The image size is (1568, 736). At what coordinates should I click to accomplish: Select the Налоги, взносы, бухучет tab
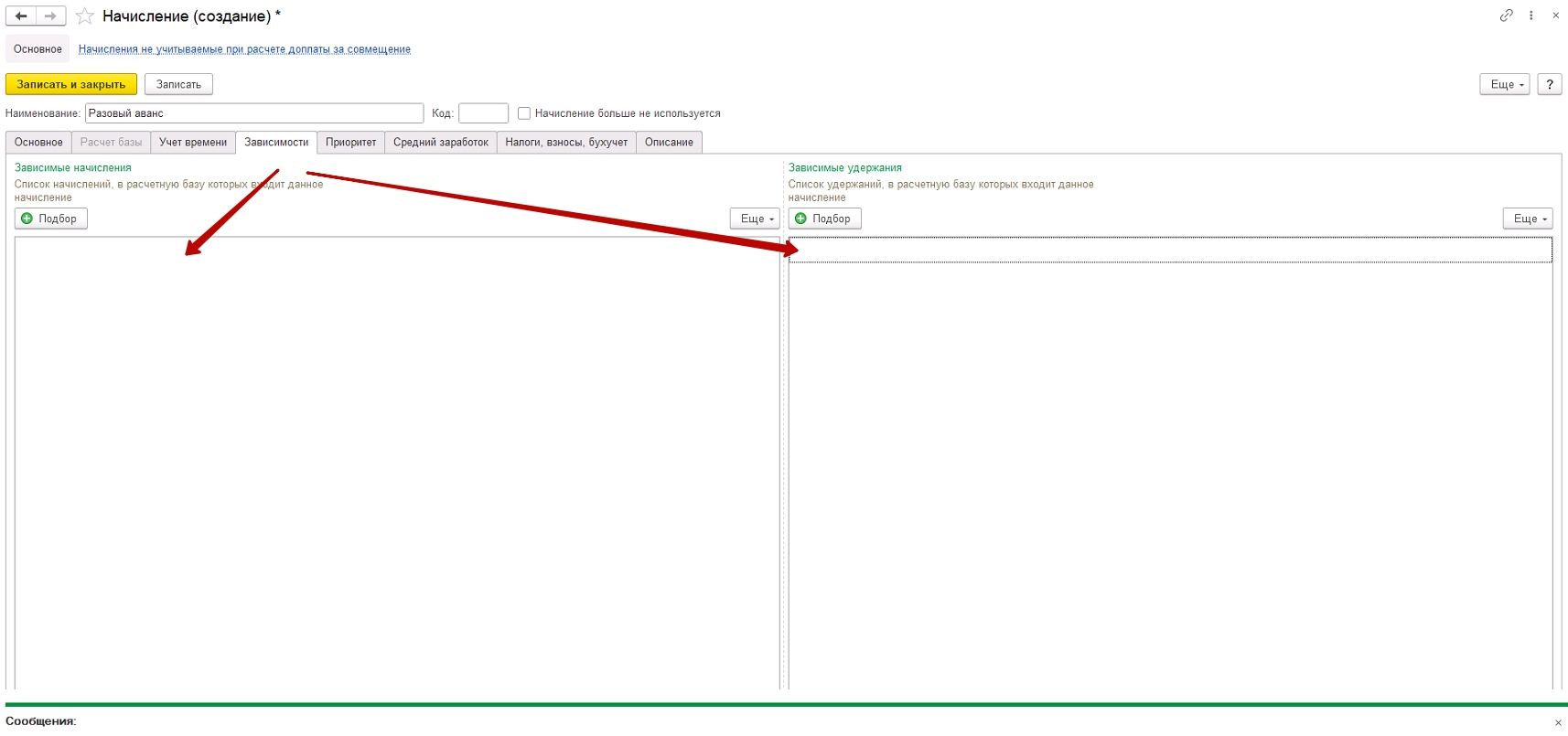pos(566,143)
